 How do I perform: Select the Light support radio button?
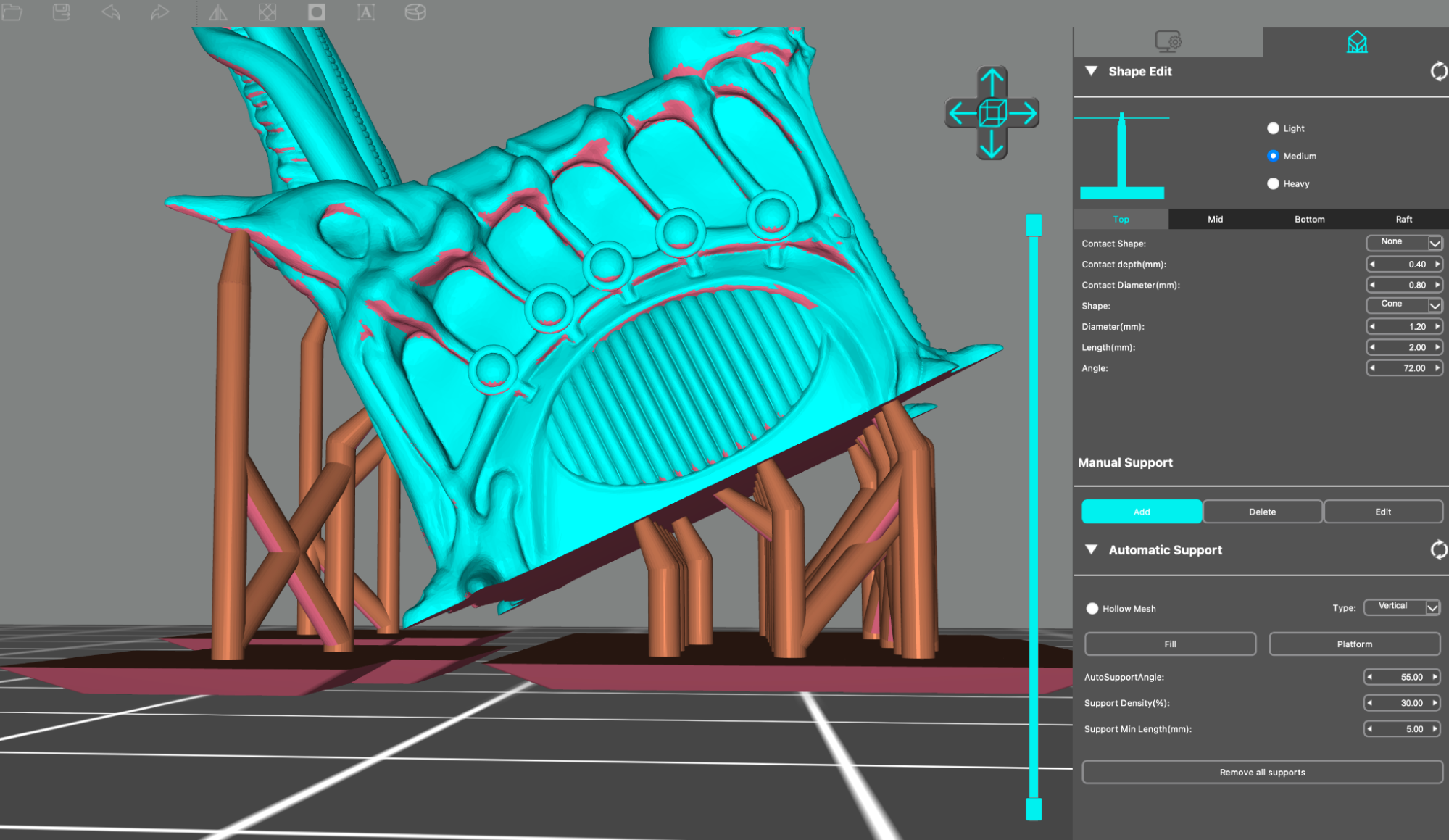(1273, 128)
